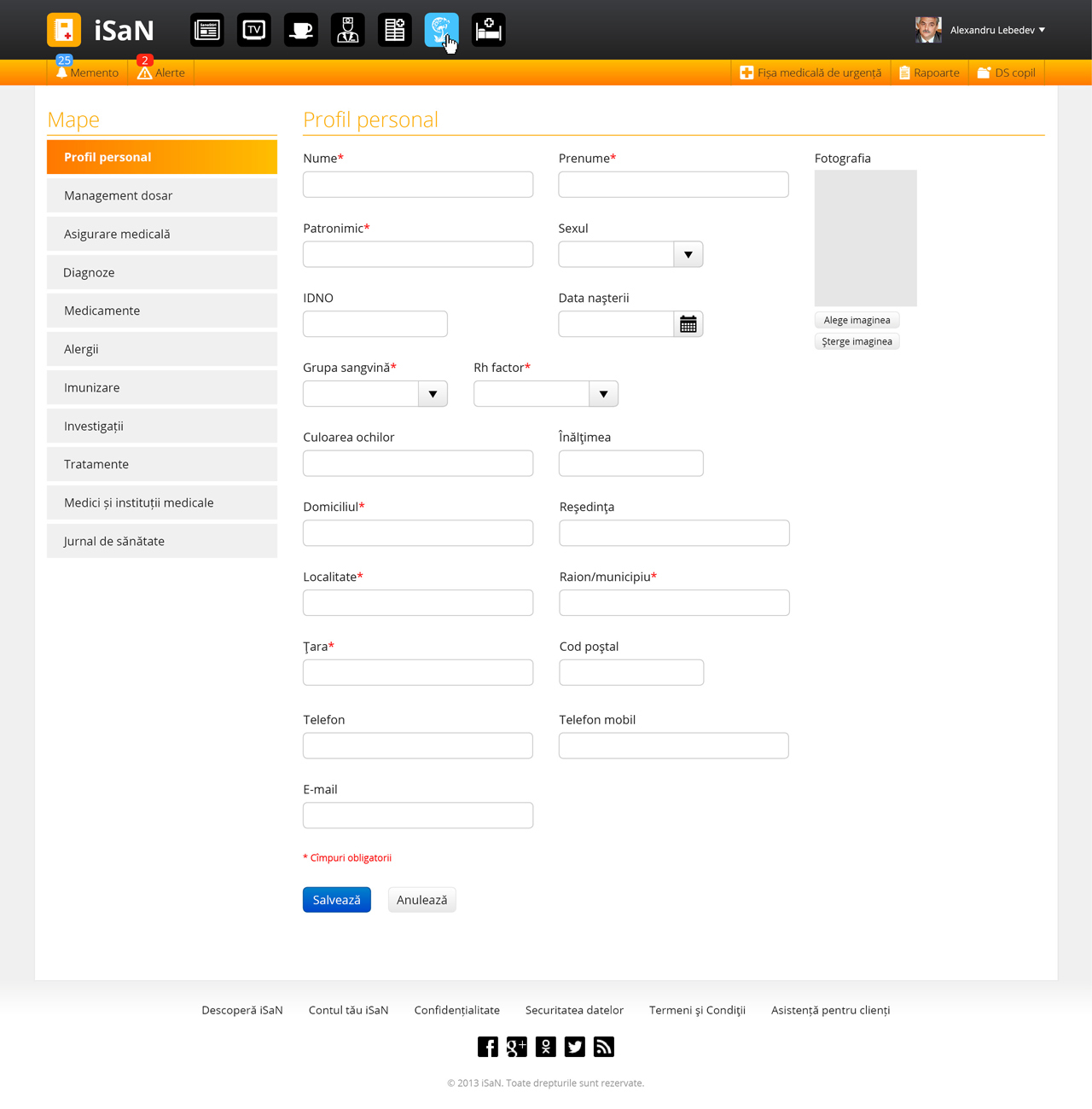The width and height of the screenshot is (1092, 1109).
Task: Open the Twitter icon in footer
Action: (x=575, y=1047)
